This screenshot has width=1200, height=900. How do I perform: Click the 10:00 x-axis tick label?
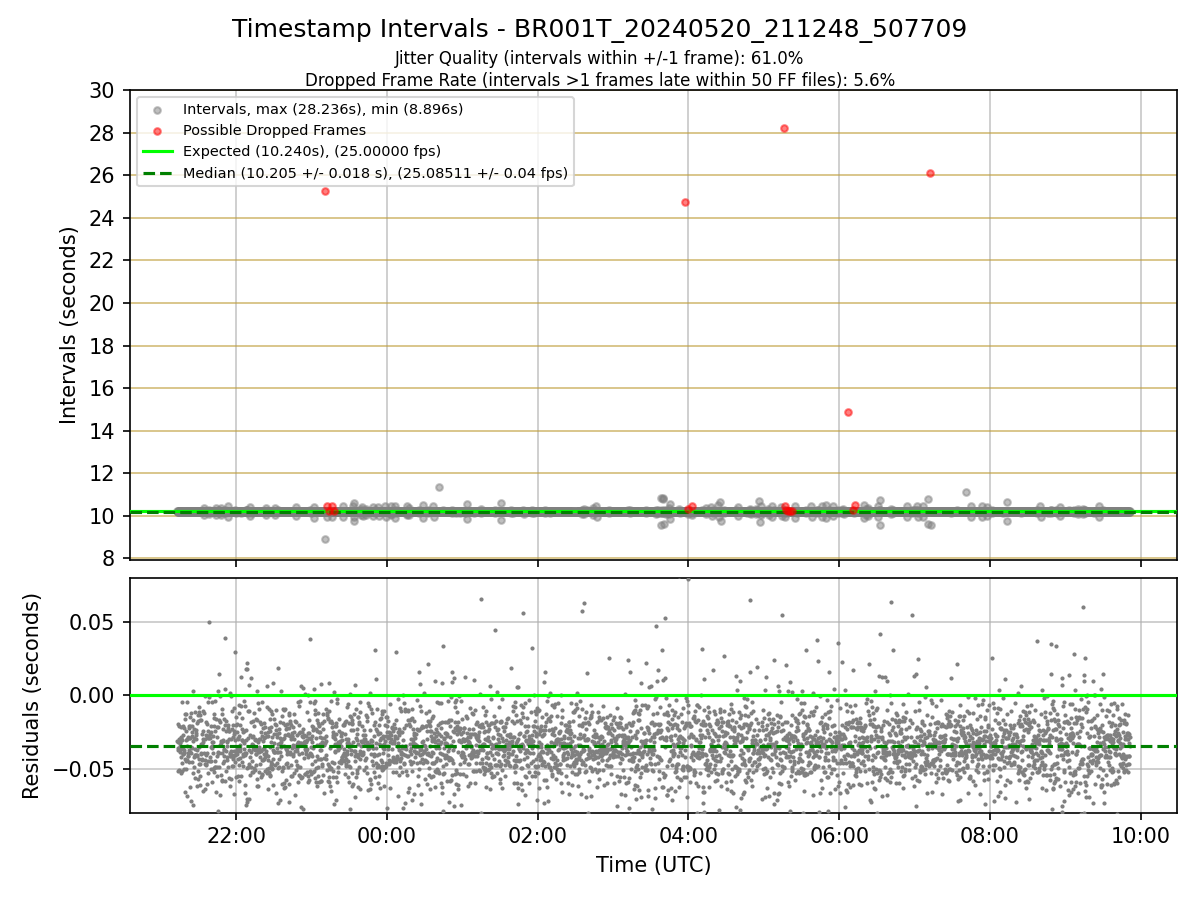tap(1141, 836)
